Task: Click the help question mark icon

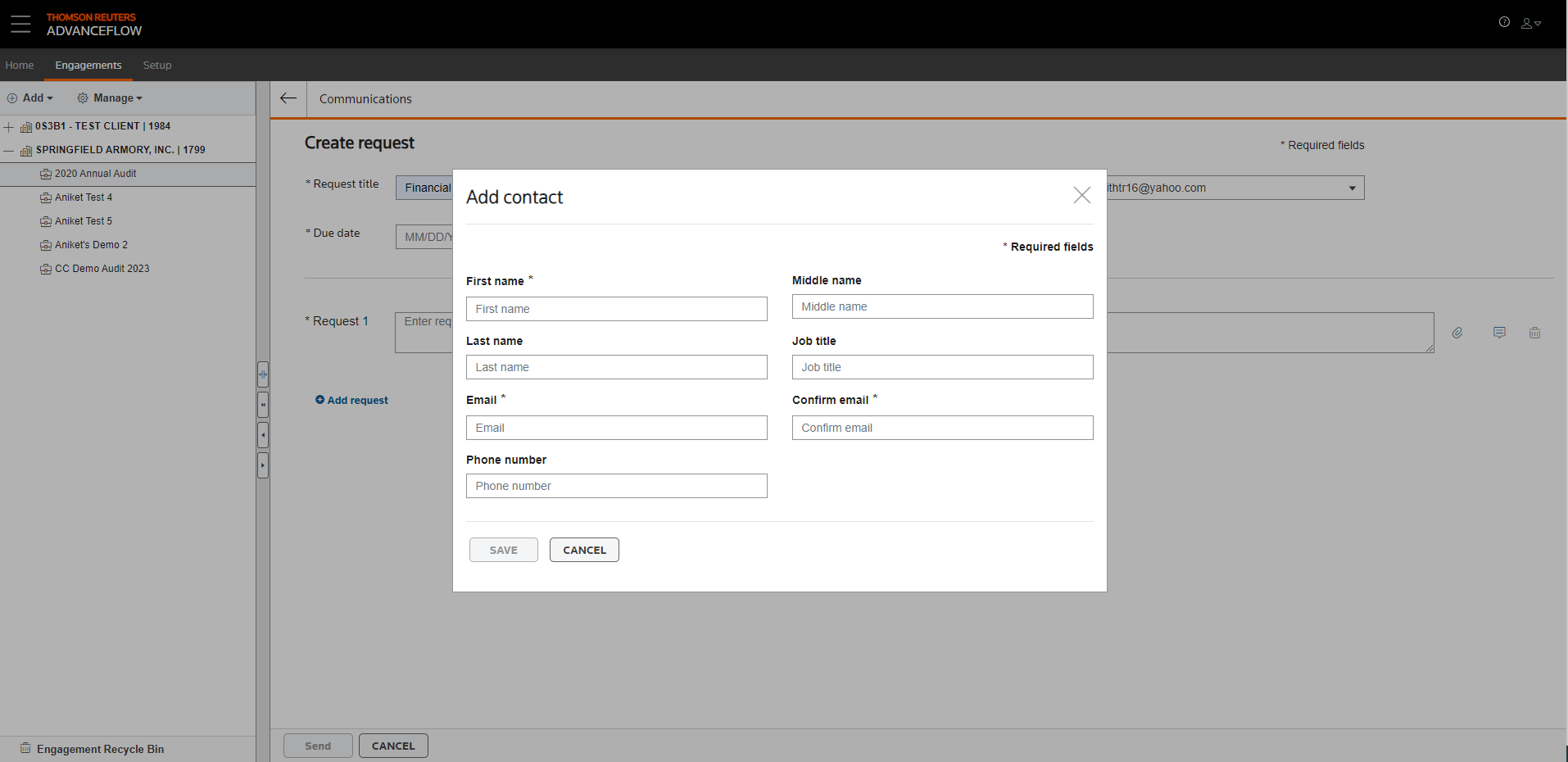Action: coord(1504,22)
